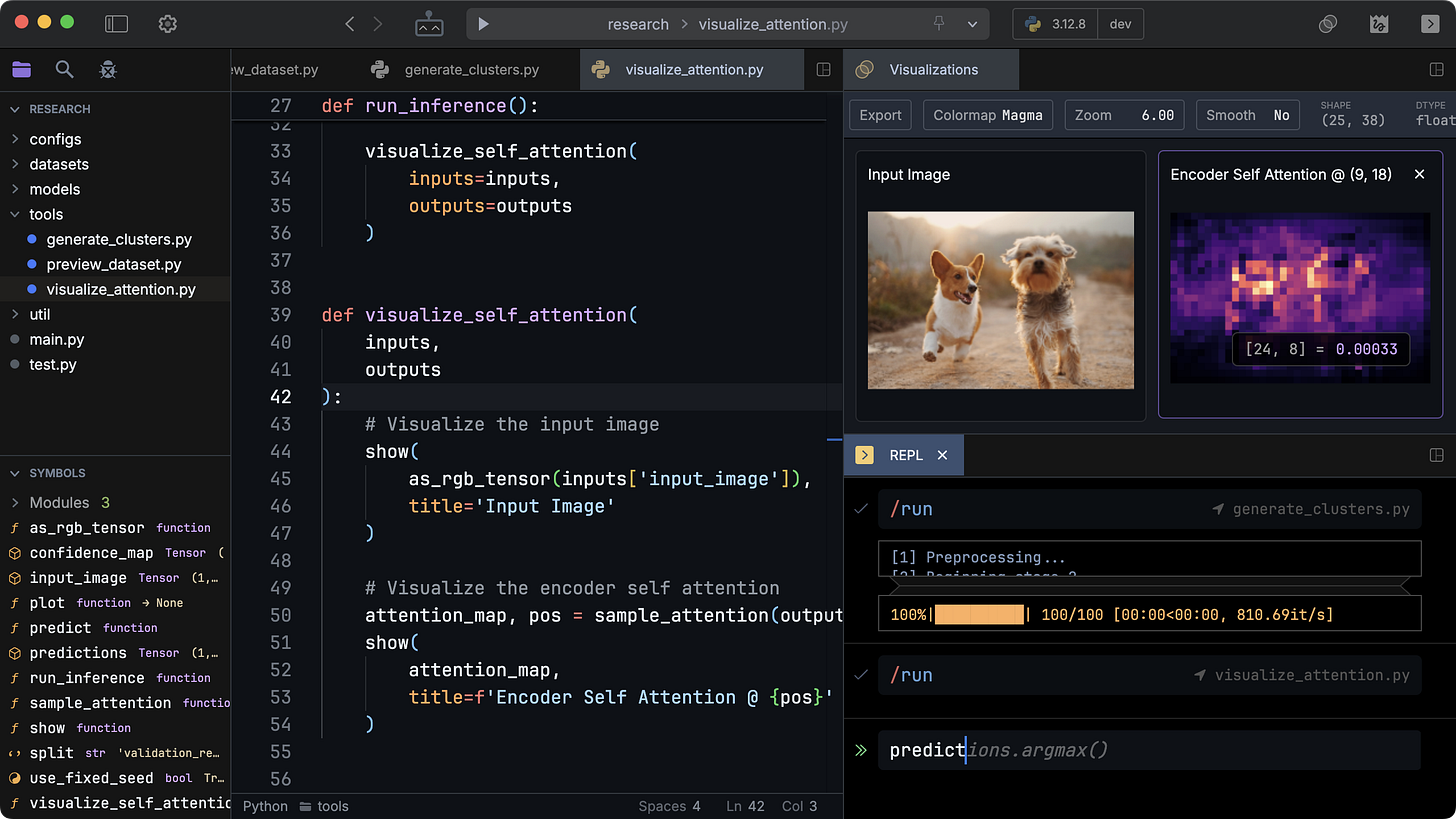Screen dimensions: 1456x819
Task: Toggle Smooth option set to No
Action: click(1247, 115)
